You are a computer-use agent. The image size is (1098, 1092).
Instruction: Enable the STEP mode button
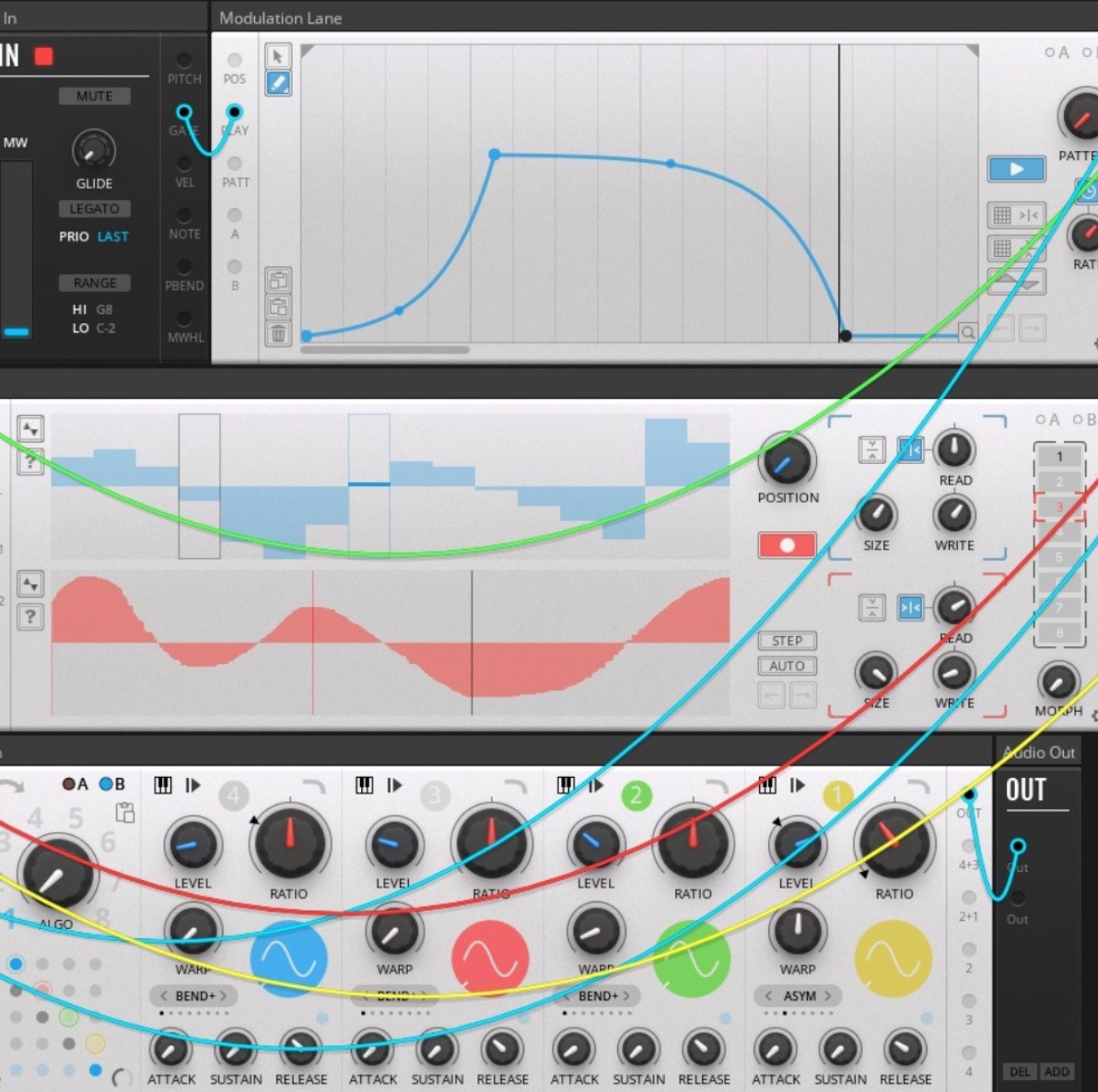[787, 641]
